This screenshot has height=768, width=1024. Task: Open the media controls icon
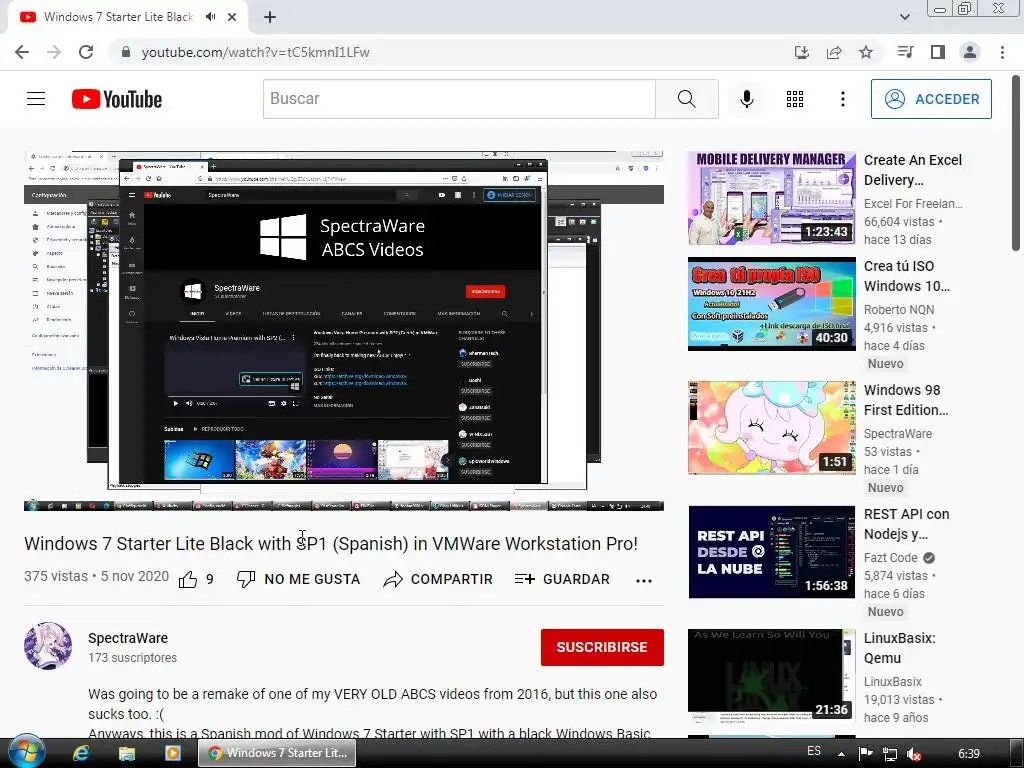[905, 52]
